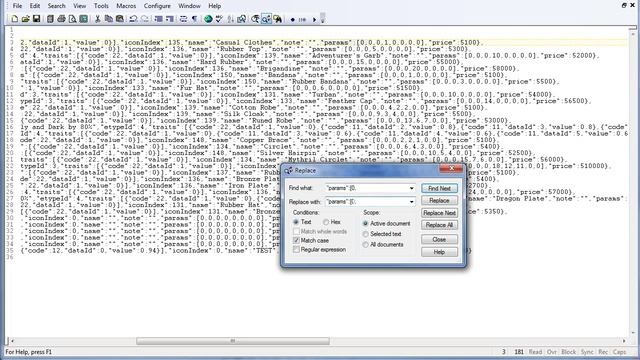
Task: Undo the last edit via the toolbar
Action: pyautogui.click(x=133, y=19)
